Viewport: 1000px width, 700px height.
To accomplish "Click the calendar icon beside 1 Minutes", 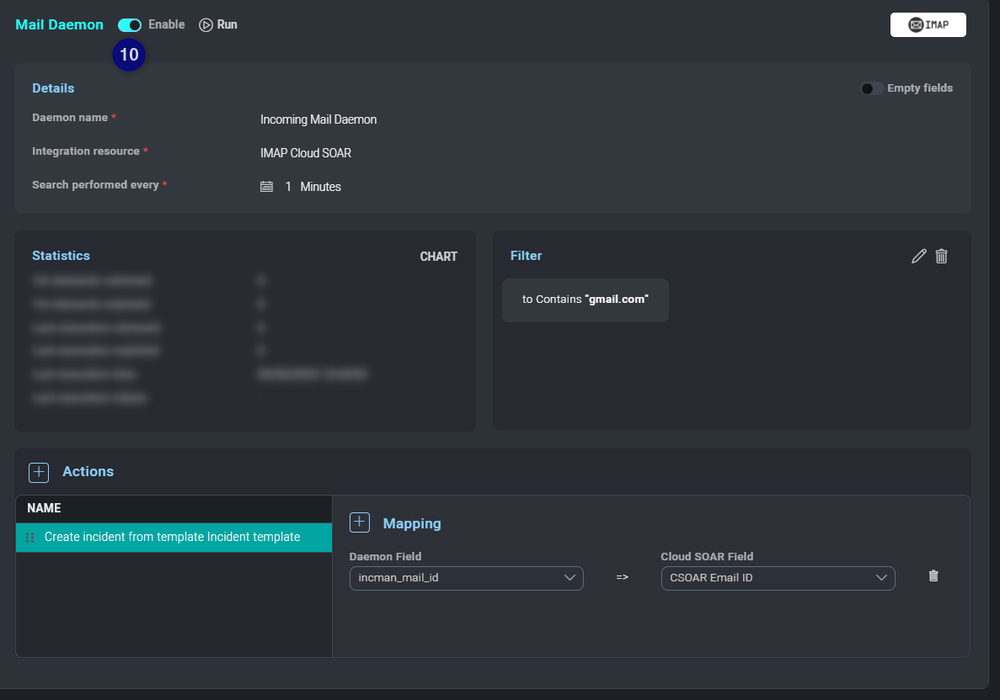I will click(266, 187).
